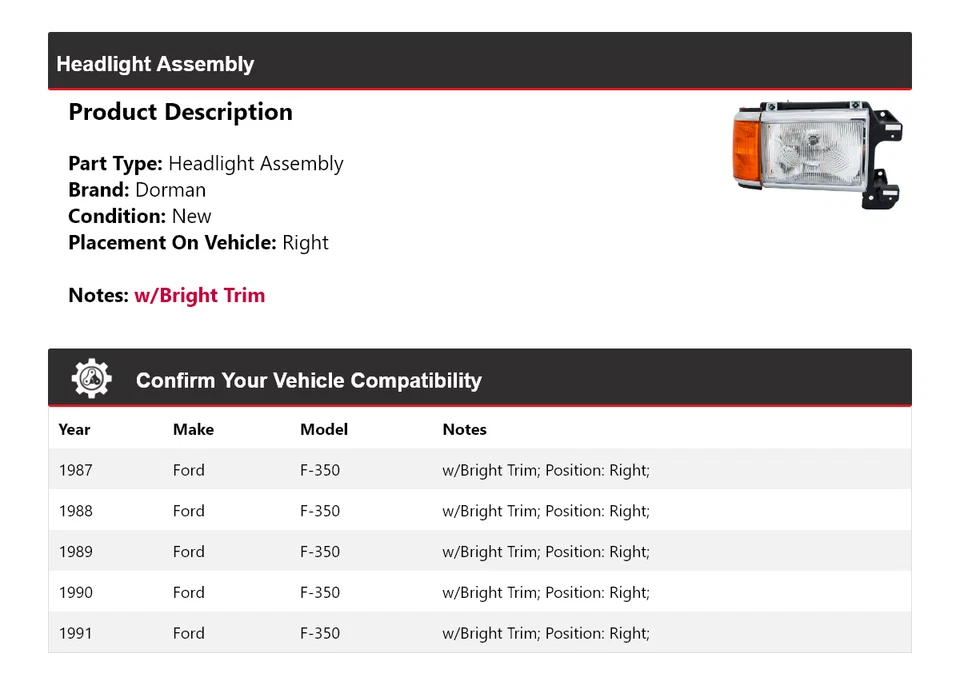
Task: Click the Make column header
Action: tap(193, 429)
